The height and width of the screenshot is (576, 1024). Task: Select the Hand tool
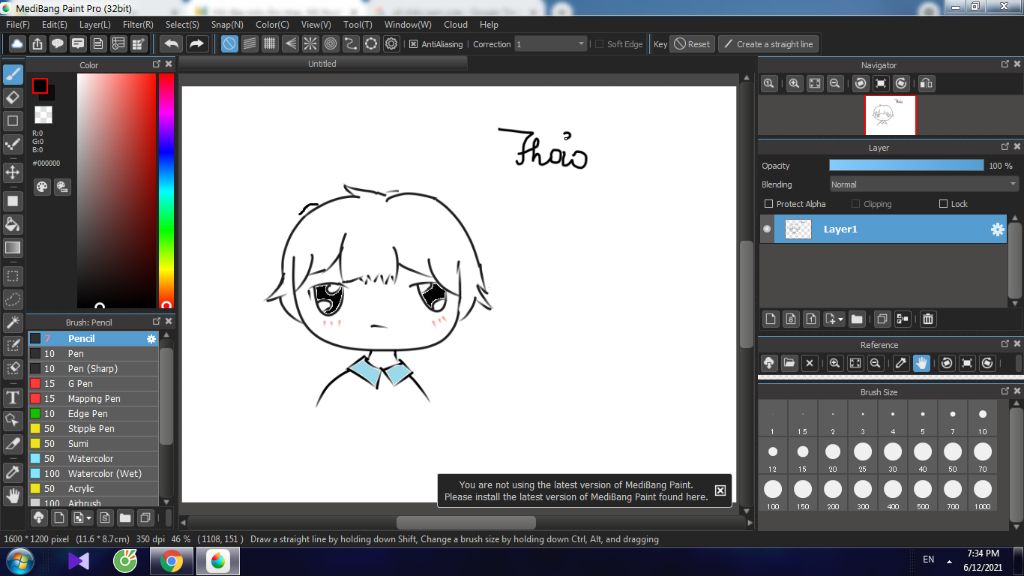[x=13, y=496]
